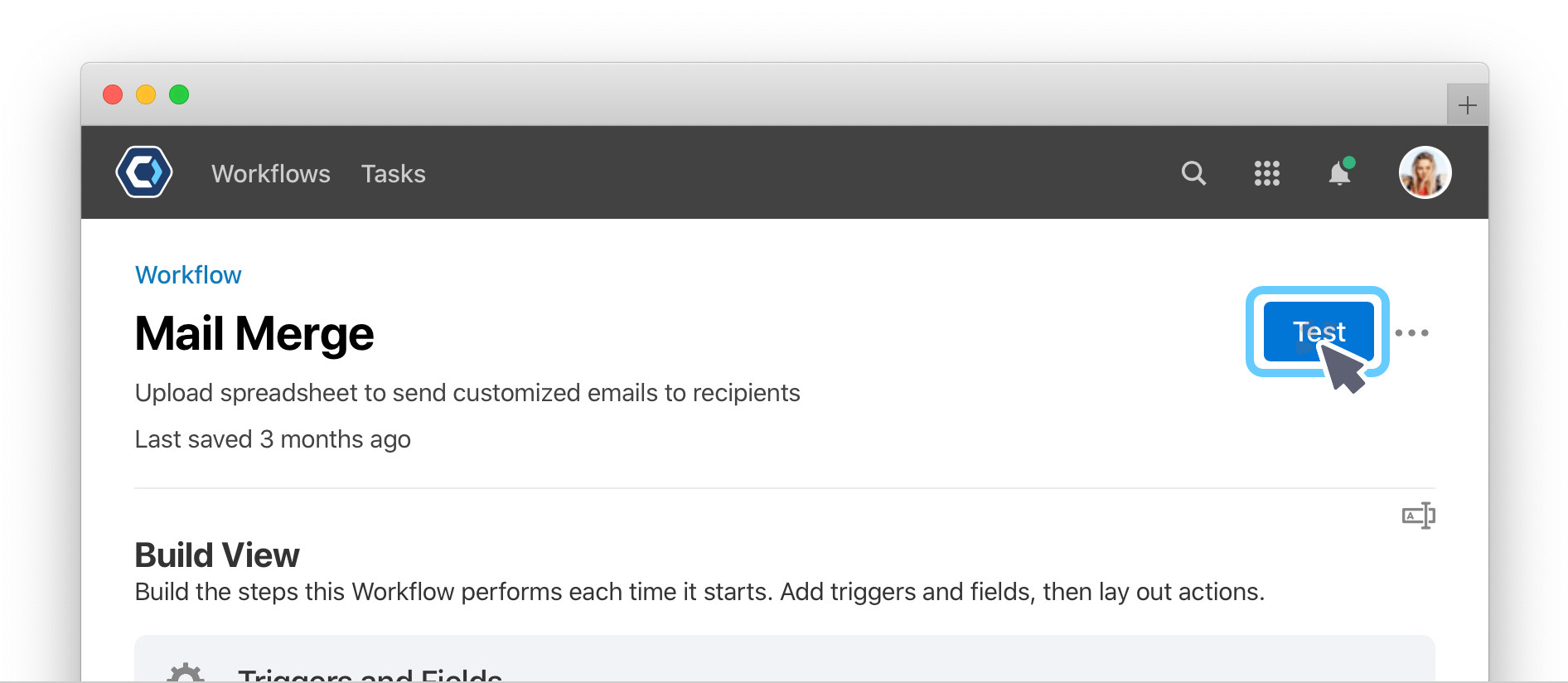This screenshot has height=683, width=1568.
Task: Open new tab with plus button
Action: tap(1468, 105)
